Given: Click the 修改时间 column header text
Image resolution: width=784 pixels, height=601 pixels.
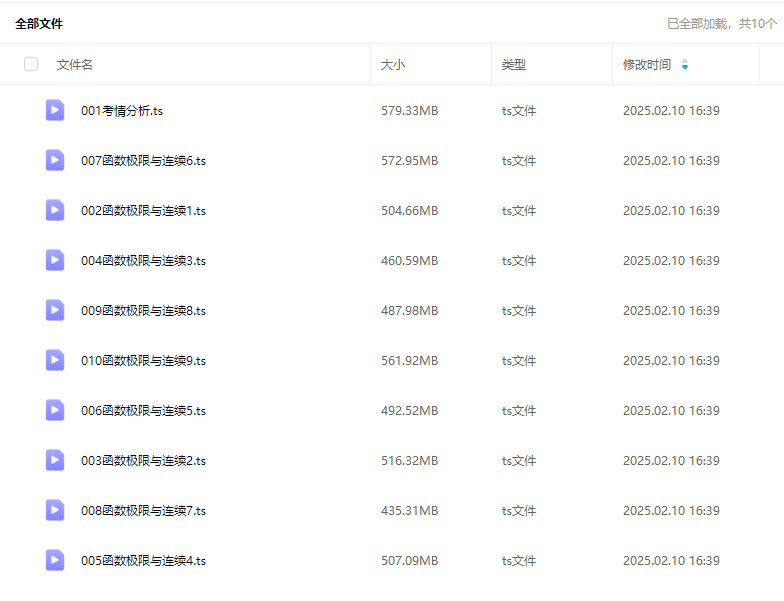Looking at the screenshot, I should click(x=647, y=65).
